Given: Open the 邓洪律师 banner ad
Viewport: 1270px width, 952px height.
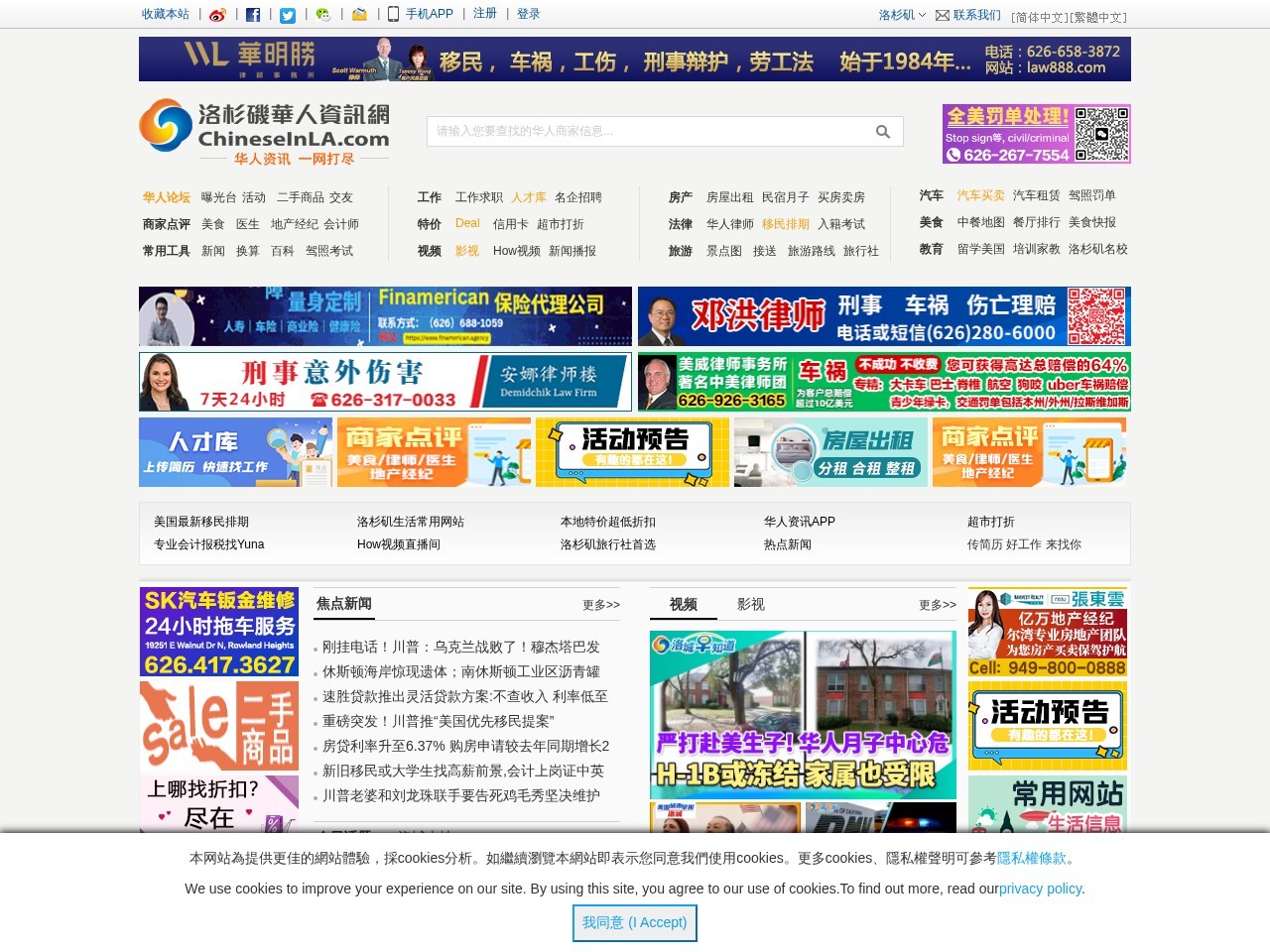Looking at the screenshot, I should pos(884,316).
